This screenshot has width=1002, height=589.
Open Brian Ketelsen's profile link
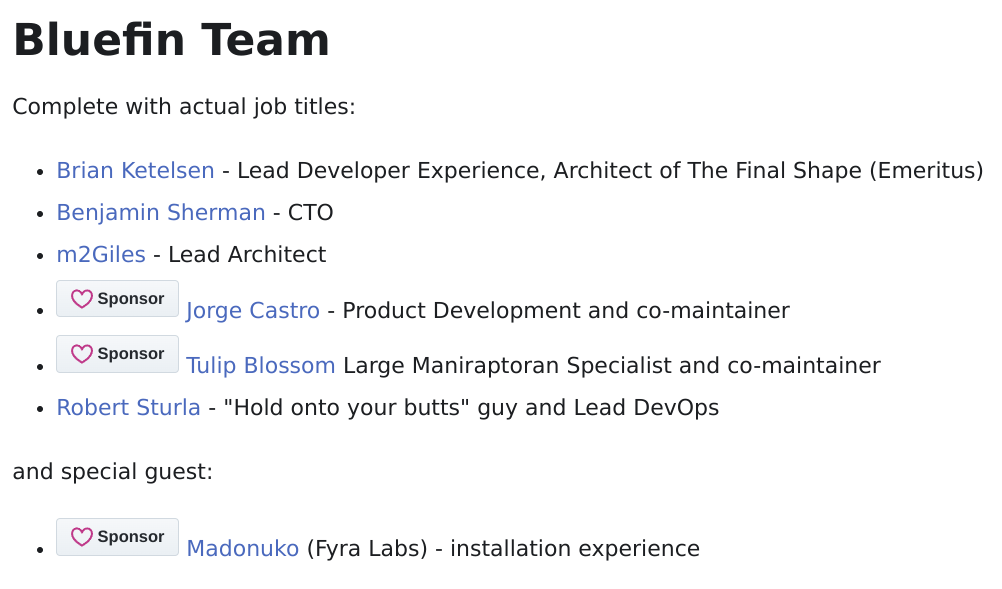pyautogui.click(x=135, y=171)
